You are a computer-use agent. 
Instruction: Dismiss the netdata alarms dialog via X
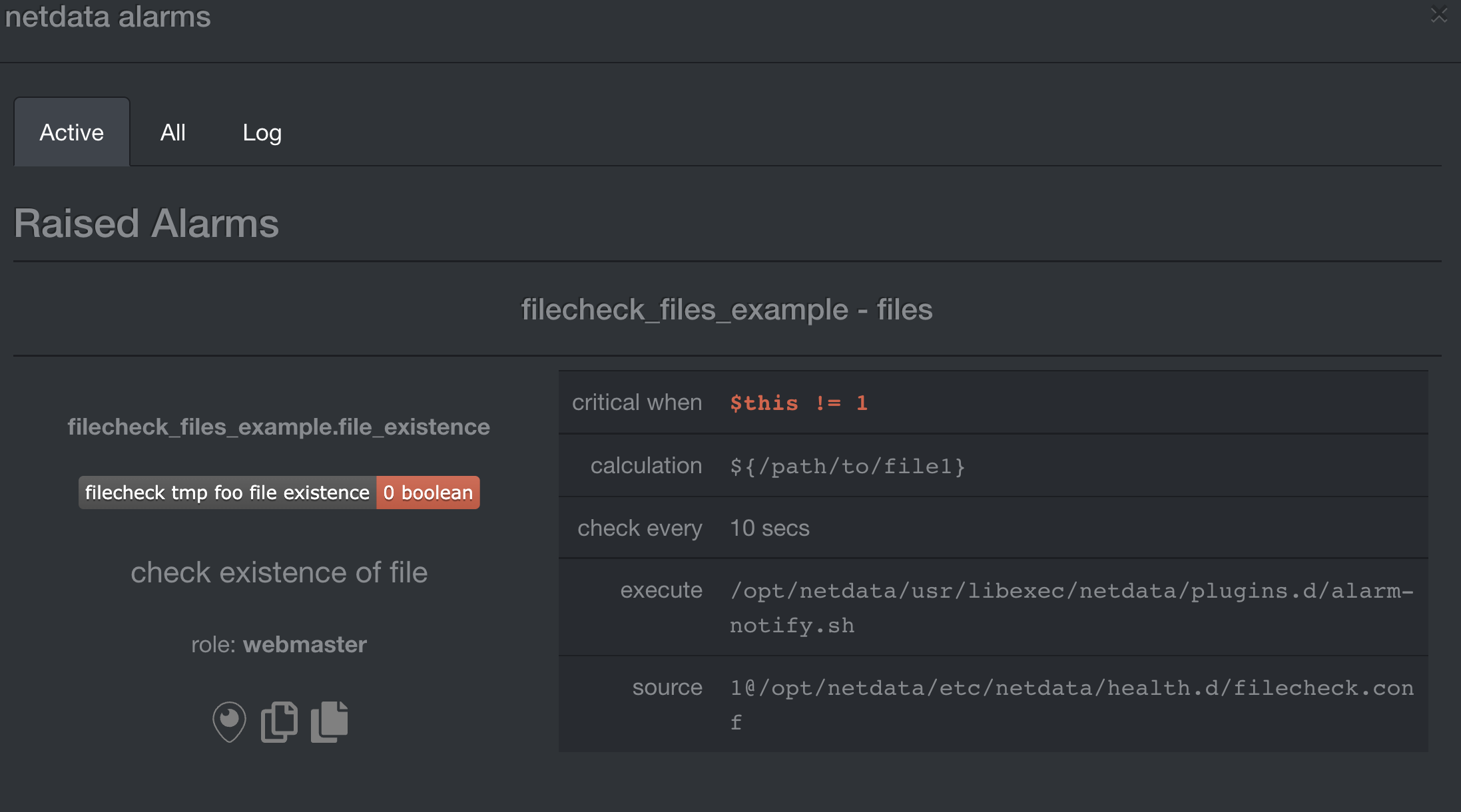click(x=1438, y=14)
